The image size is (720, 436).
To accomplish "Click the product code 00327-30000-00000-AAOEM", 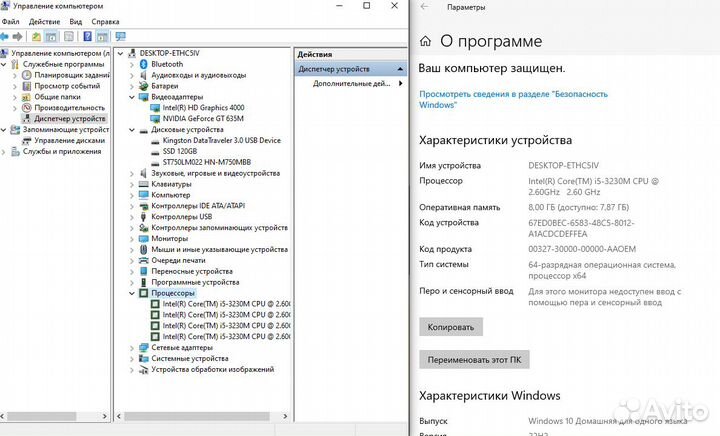I will tap(582, 249).
